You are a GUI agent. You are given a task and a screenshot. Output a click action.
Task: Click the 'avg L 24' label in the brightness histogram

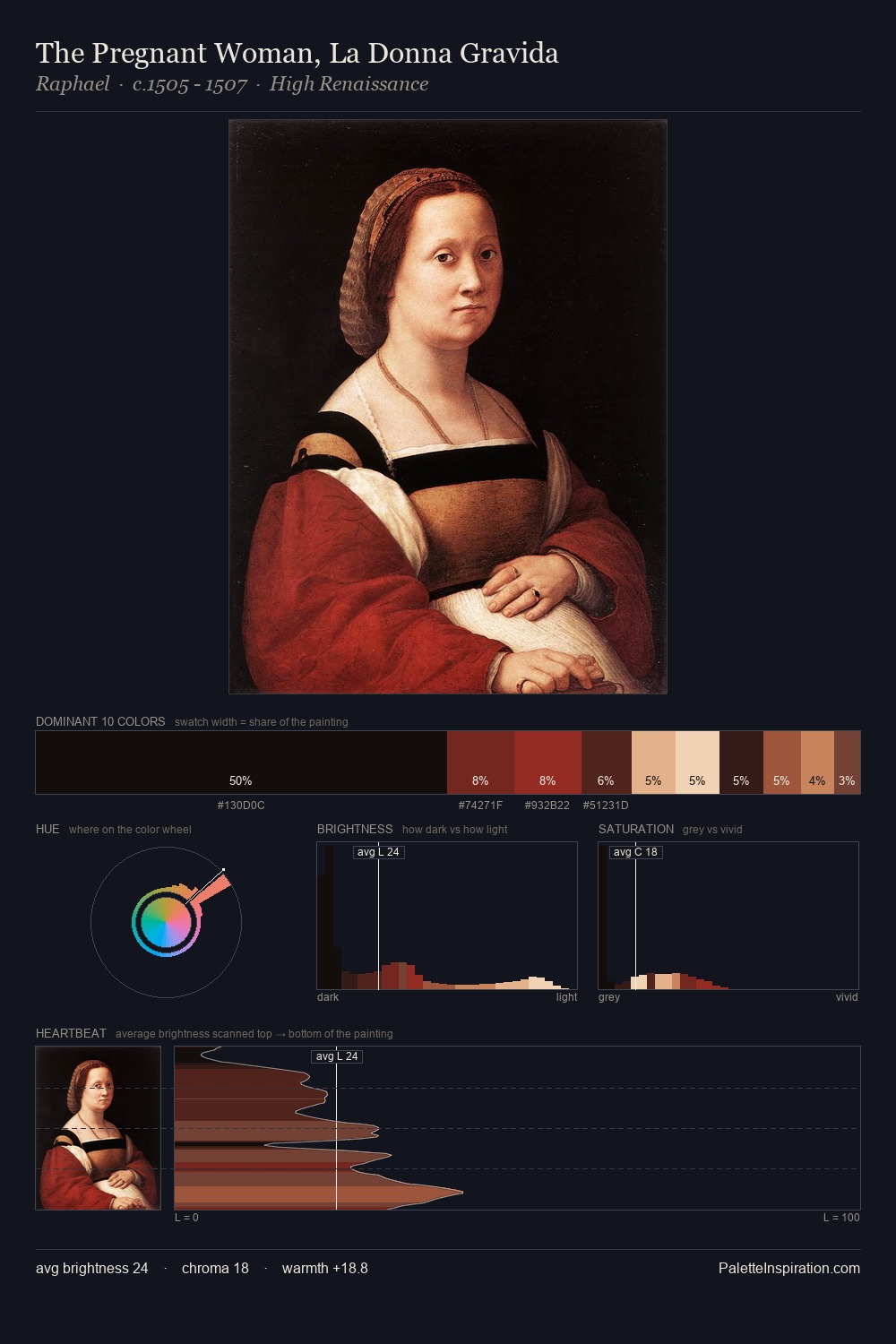point(378,852)
